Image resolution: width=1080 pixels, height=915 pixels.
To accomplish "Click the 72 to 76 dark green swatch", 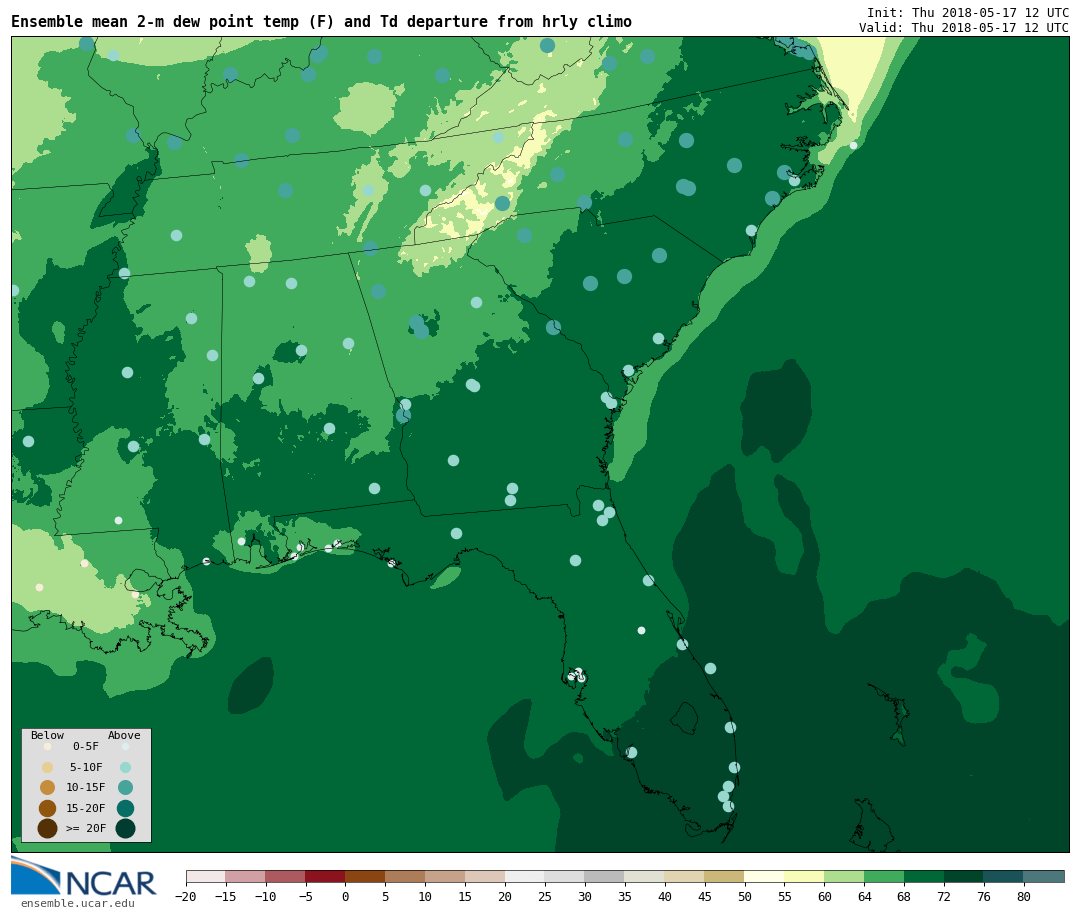I will click(x=964, y=876).
